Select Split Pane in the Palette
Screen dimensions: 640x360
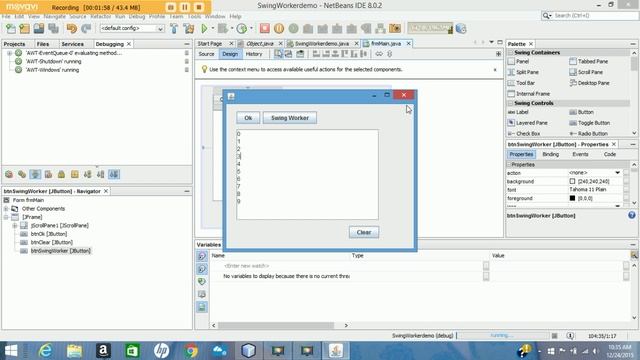[523, 72]
